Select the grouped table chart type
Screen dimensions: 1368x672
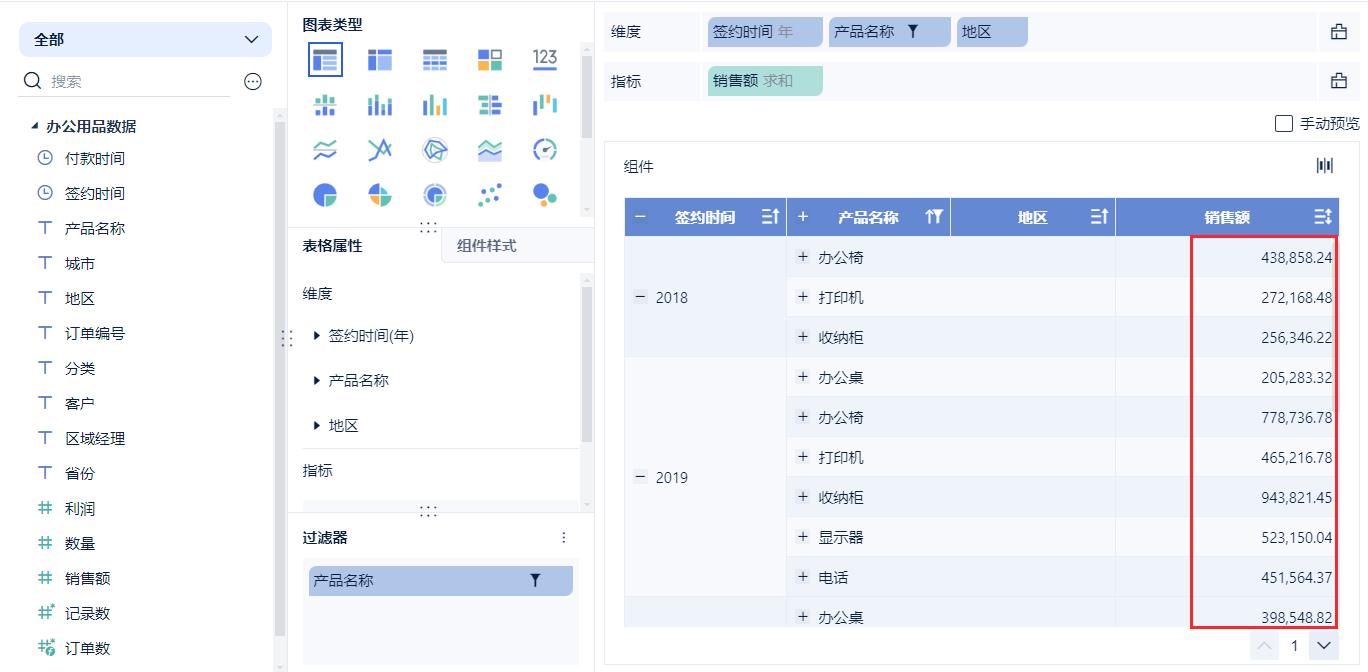click(325, 59)
